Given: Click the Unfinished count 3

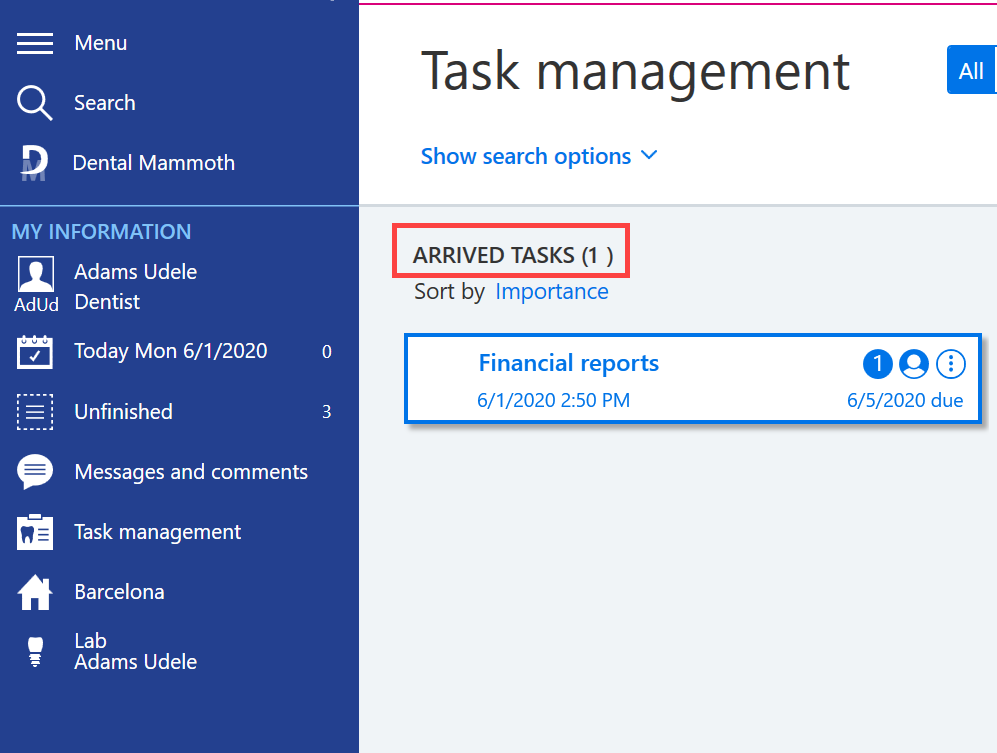Looking at the screenshot, I should coord(326,412).
